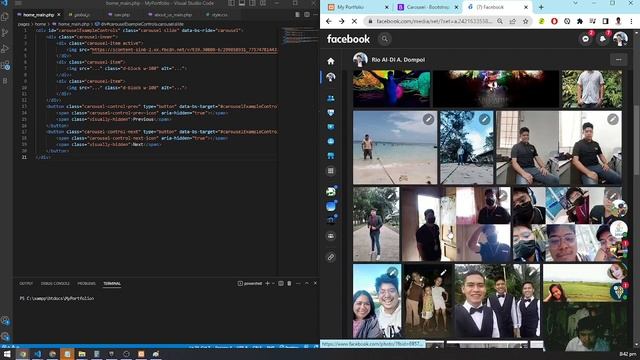Kill terminal using trash icon
The image size is (640, 360).
tap(289, 283)
